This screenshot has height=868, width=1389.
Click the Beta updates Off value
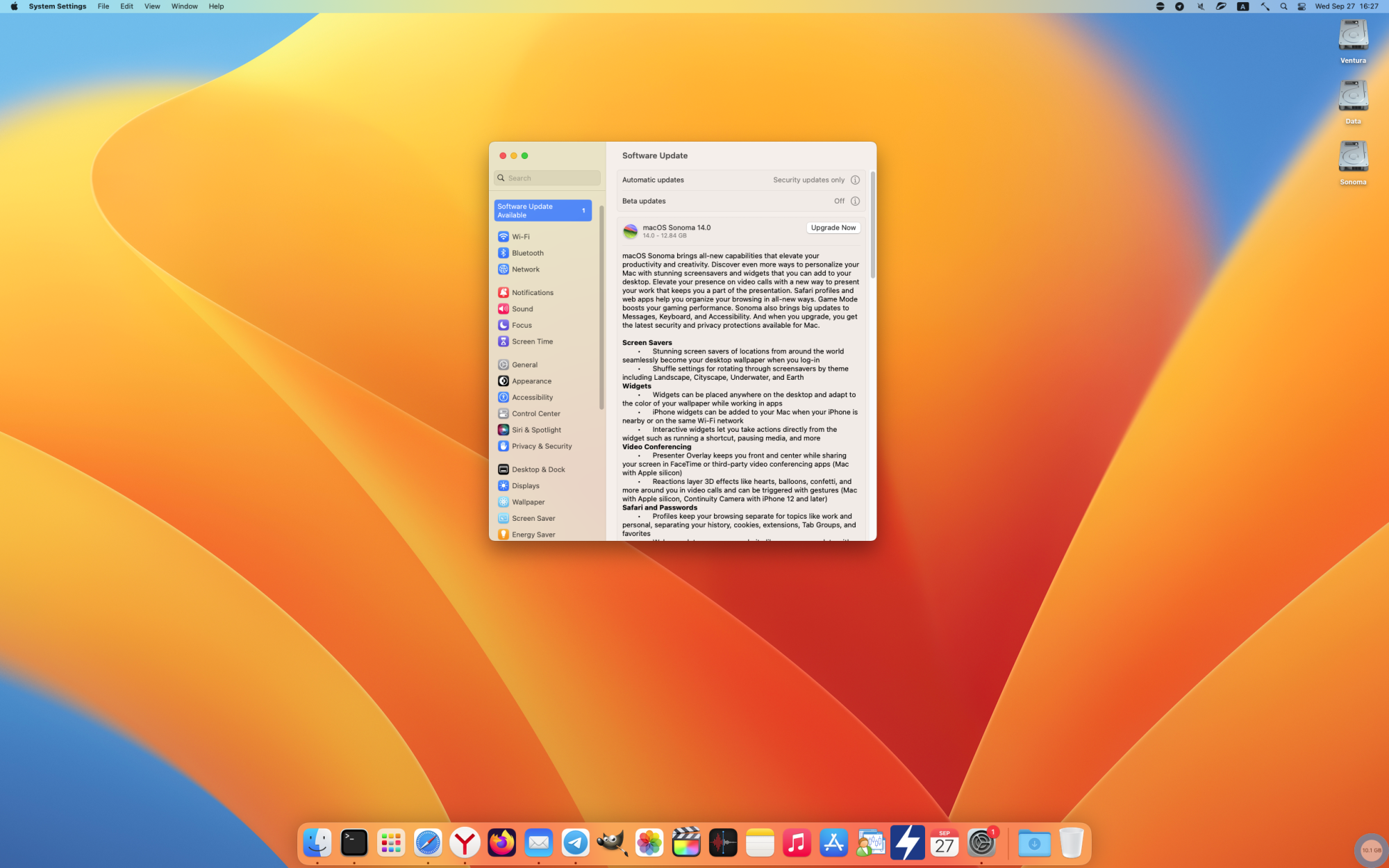point(839,201)
